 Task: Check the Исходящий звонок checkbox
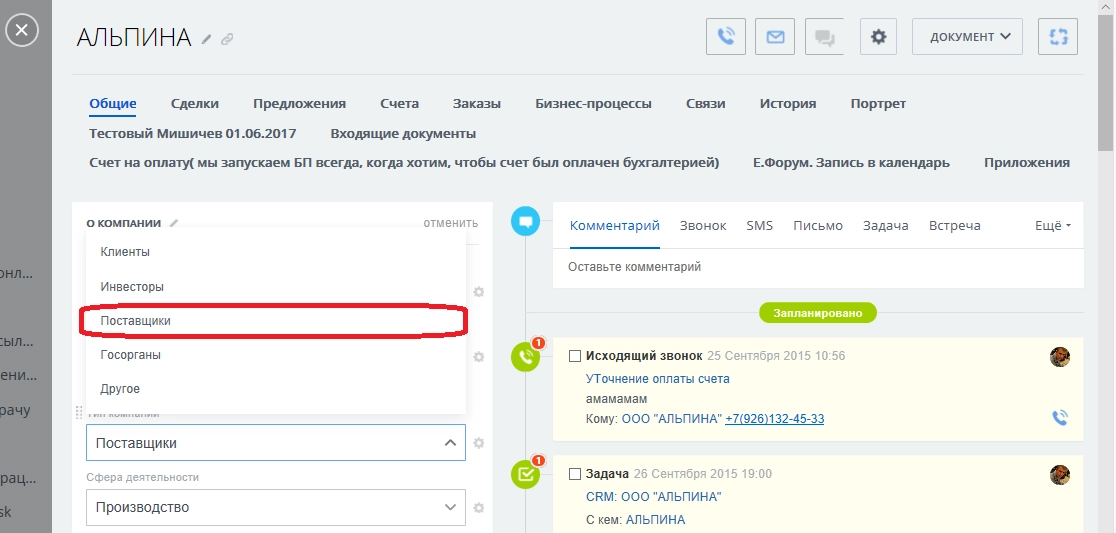click(x=575, y=356)
